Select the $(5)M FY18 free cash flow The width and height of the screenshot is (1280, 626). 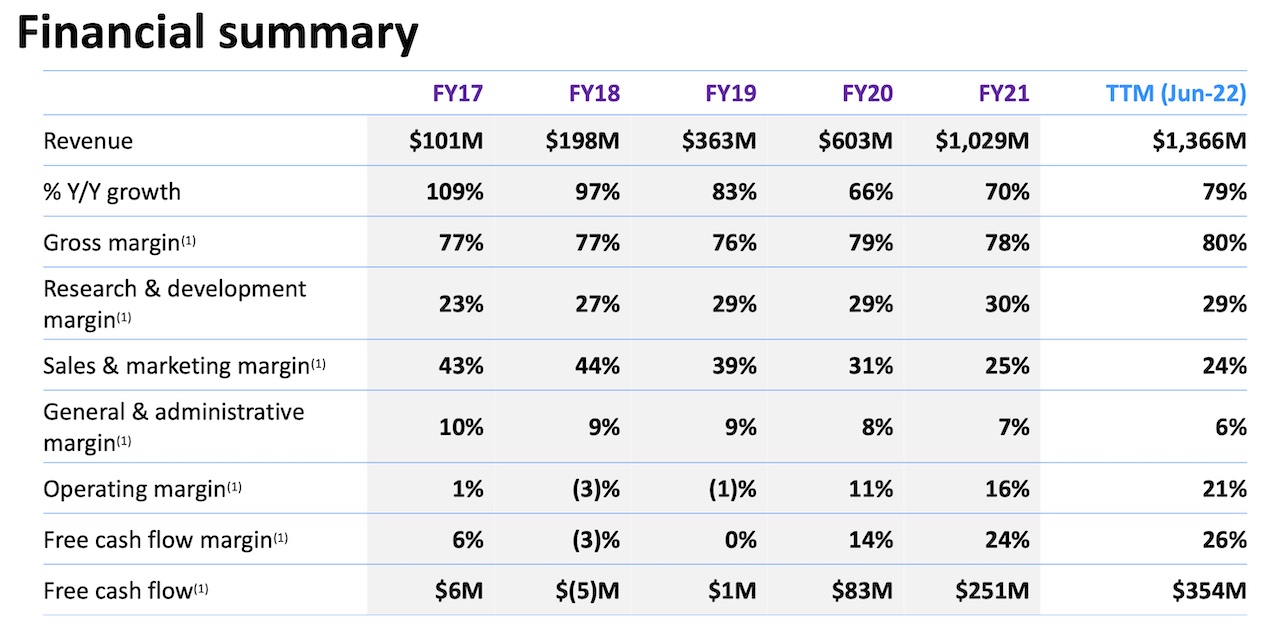(x=587, y=591)
